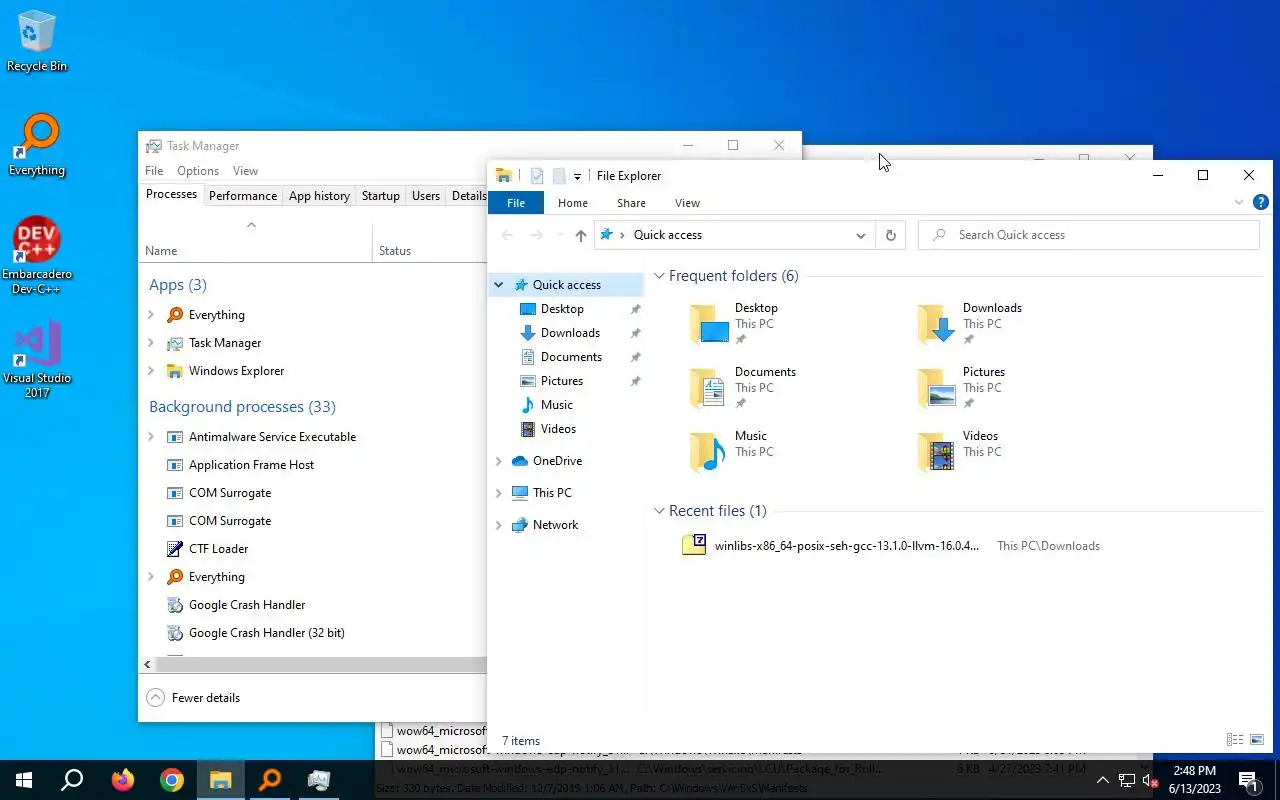Click Refresh button in address bar
Image resolution: width=1280 pixels, height=800 pixels.
[x=890, y=235]
